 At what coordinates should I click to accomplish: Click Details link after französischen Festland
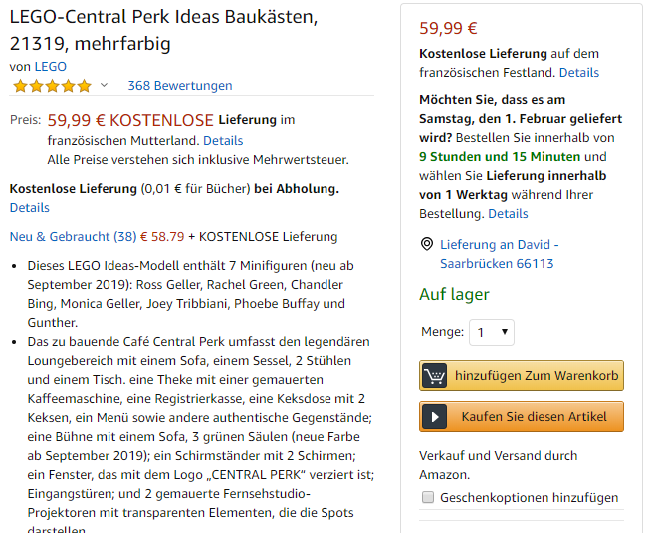point(579,72)
